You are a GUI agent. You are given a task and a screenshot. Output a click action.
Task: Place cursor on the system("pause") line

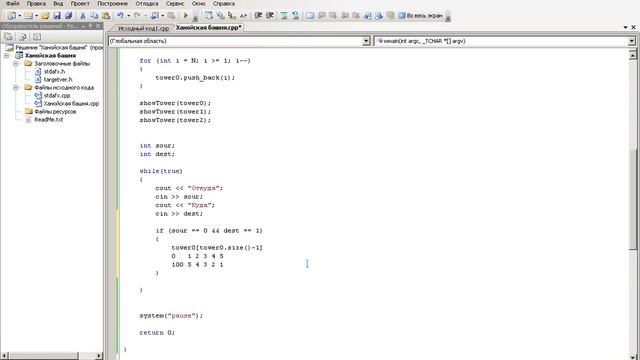point(171,316)
